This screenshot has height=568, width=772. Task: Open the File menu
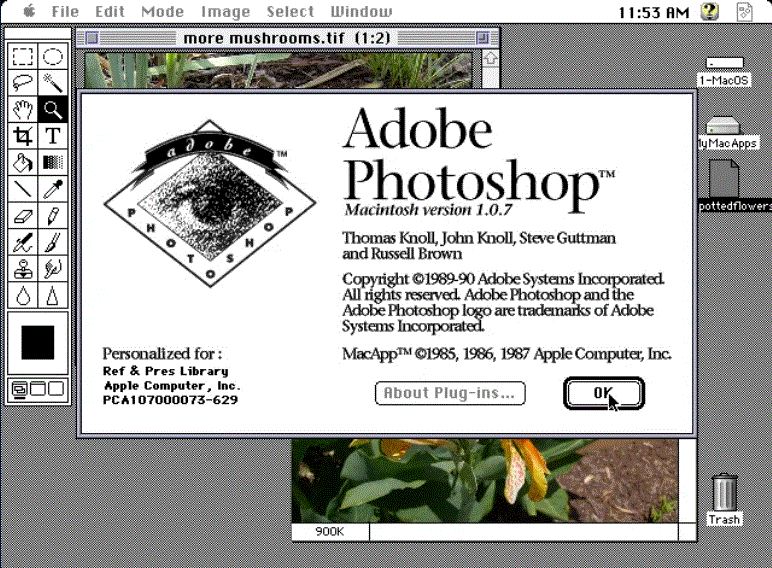[x=65, y=11]
